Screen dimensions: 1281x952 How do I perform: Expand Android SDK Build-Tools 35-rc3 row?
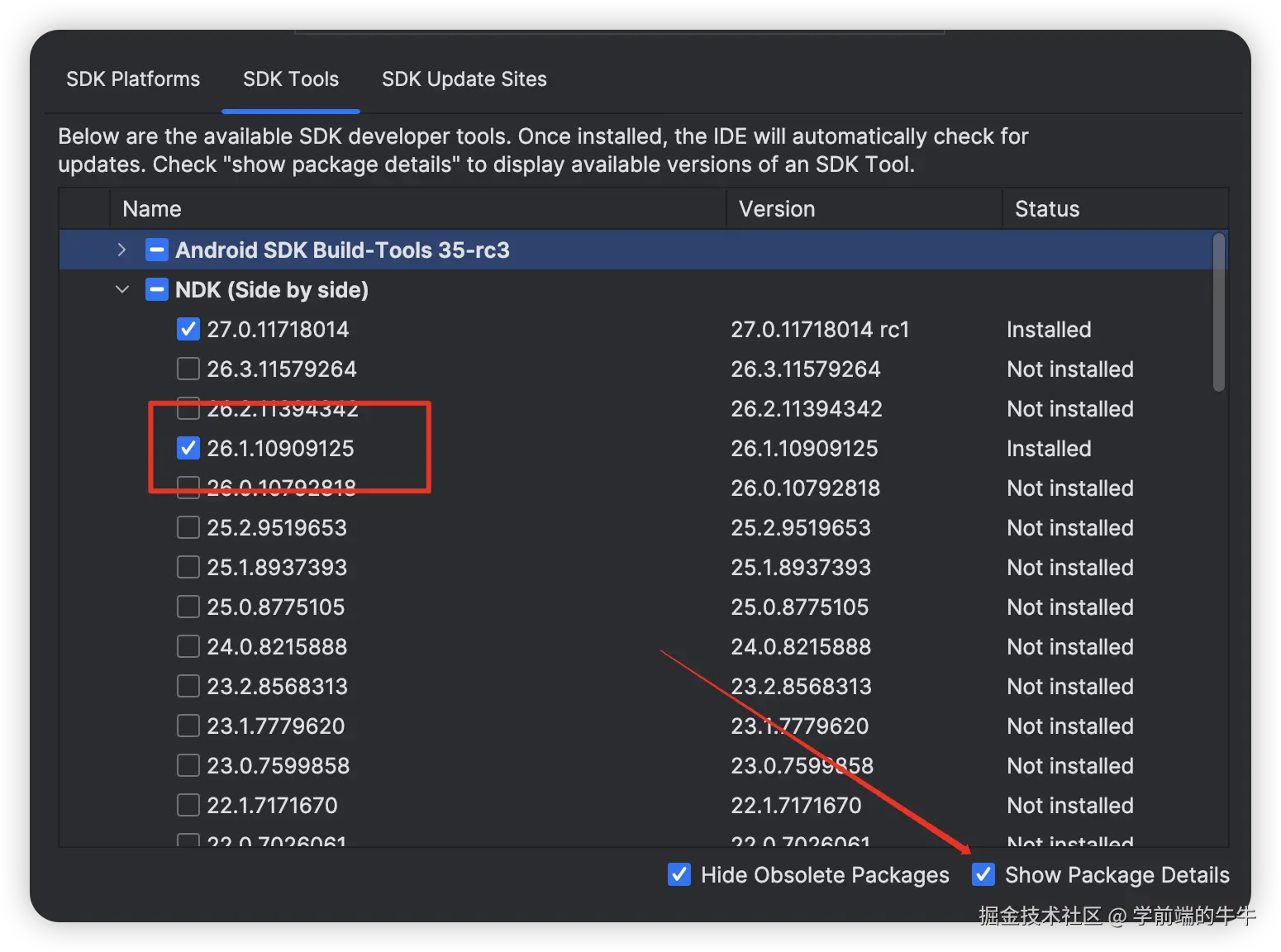[122, 250]
